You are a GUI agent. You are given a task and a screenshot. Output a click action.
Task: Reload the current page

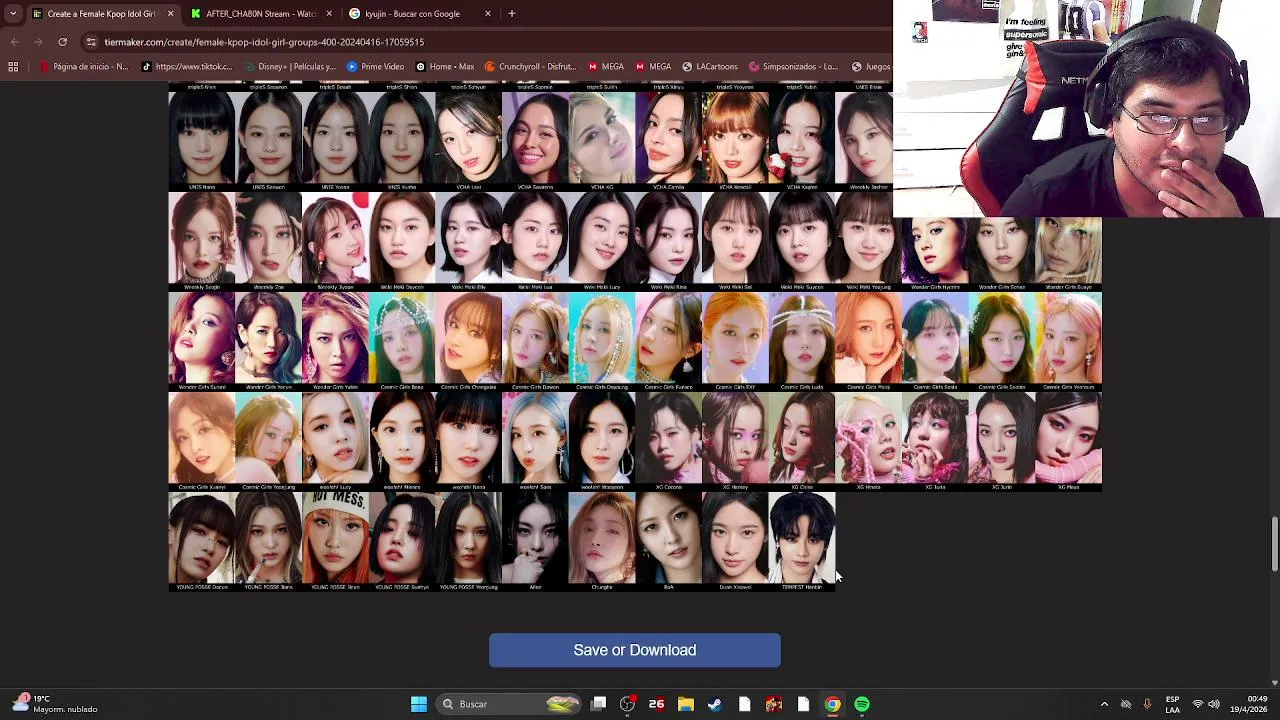(63, 42)
